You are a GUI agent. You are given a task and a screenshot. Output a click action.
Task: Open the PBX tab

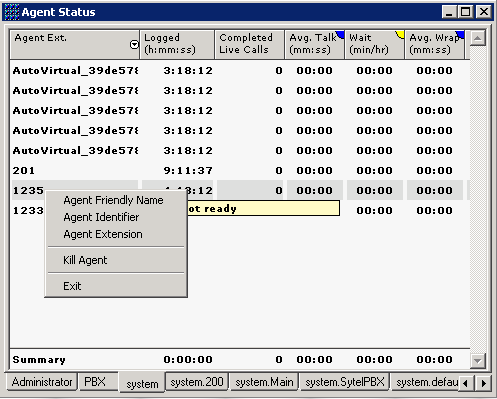(x=95, y=382)
